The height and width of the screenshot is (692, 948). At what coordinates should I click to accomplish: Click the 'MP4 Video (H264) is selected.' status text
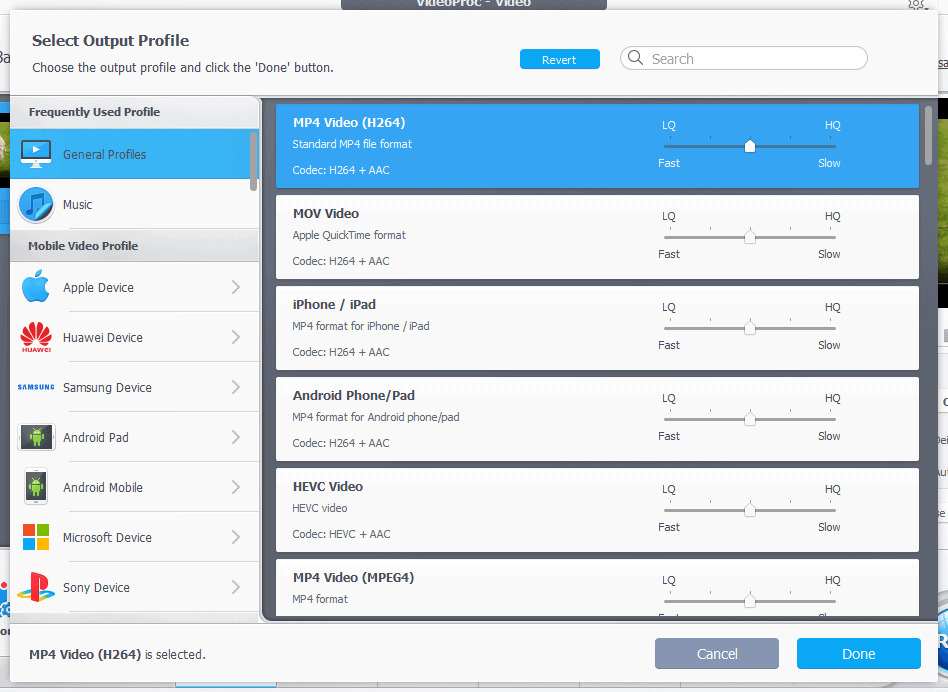pyautogui.click(x=117, y=655)
